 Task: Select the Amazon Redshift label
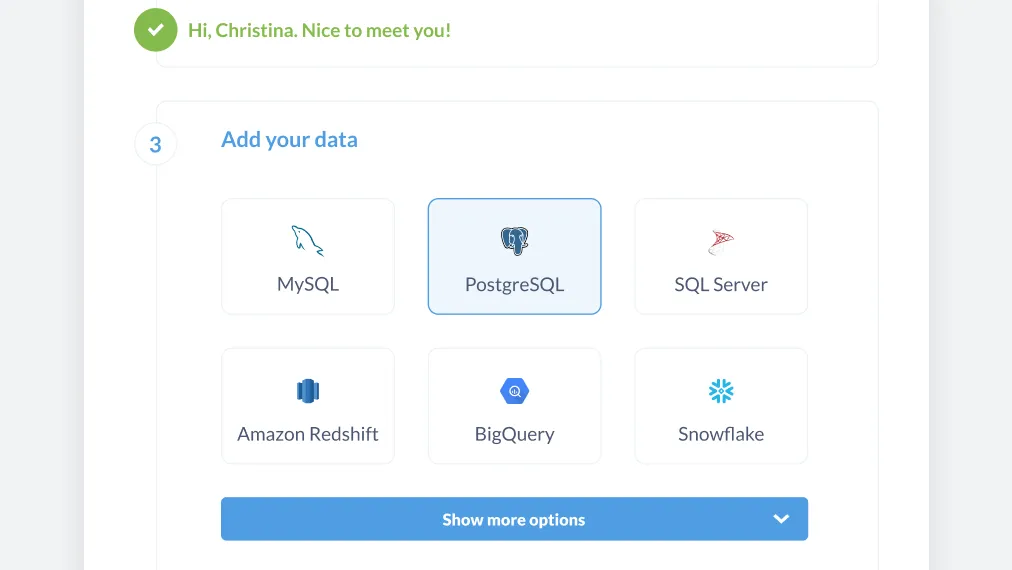(x=308, y=434)
